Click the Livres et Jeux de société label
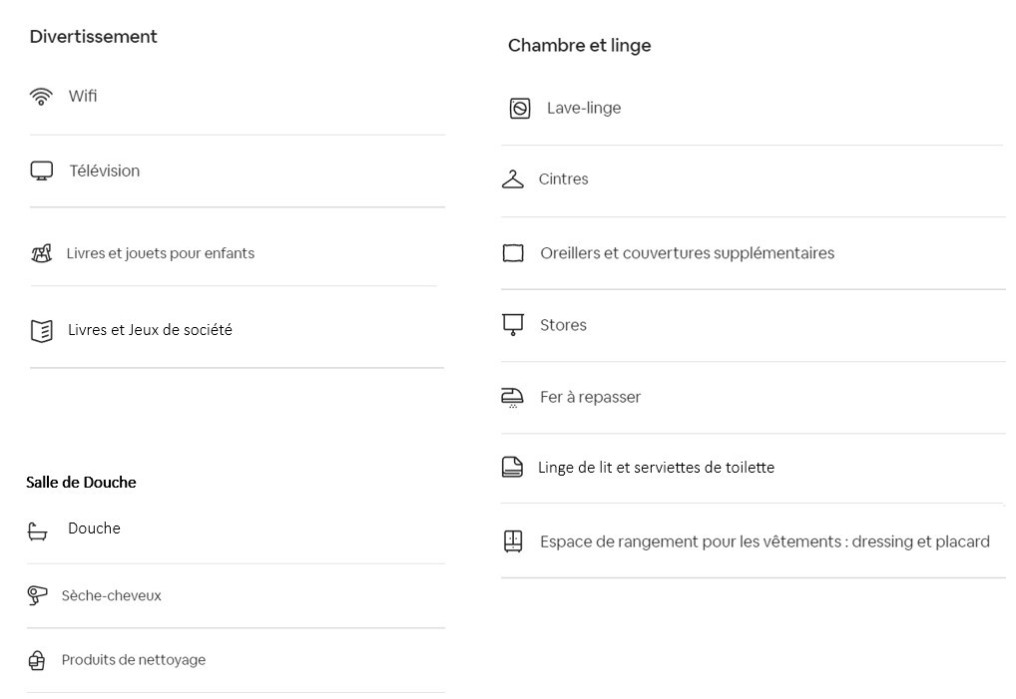The height and width of the screenshot is (699, 1016). [150, 329]
